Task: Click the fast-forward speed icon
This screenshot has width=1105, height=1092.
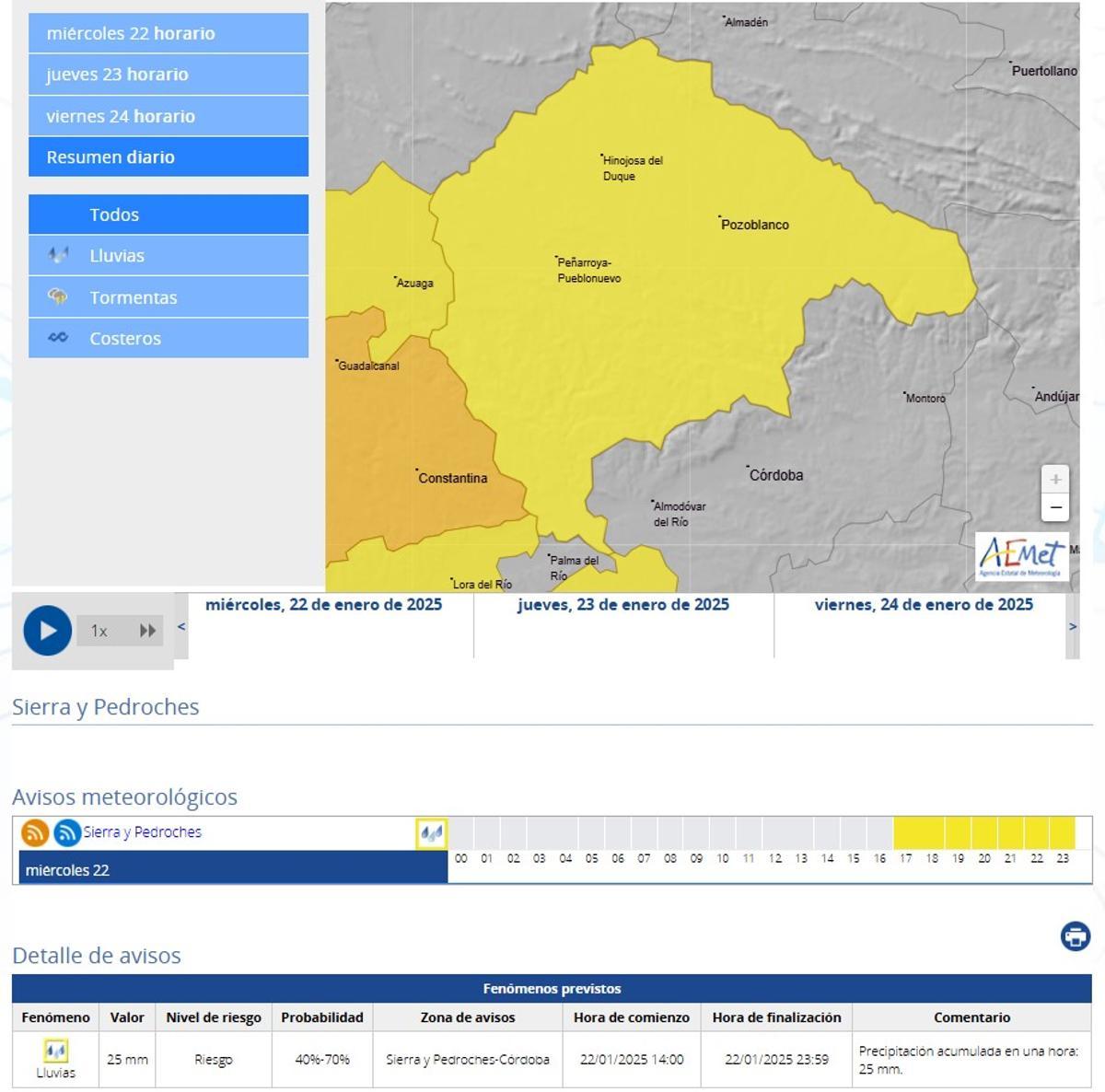Action: (x=147, y=631)
